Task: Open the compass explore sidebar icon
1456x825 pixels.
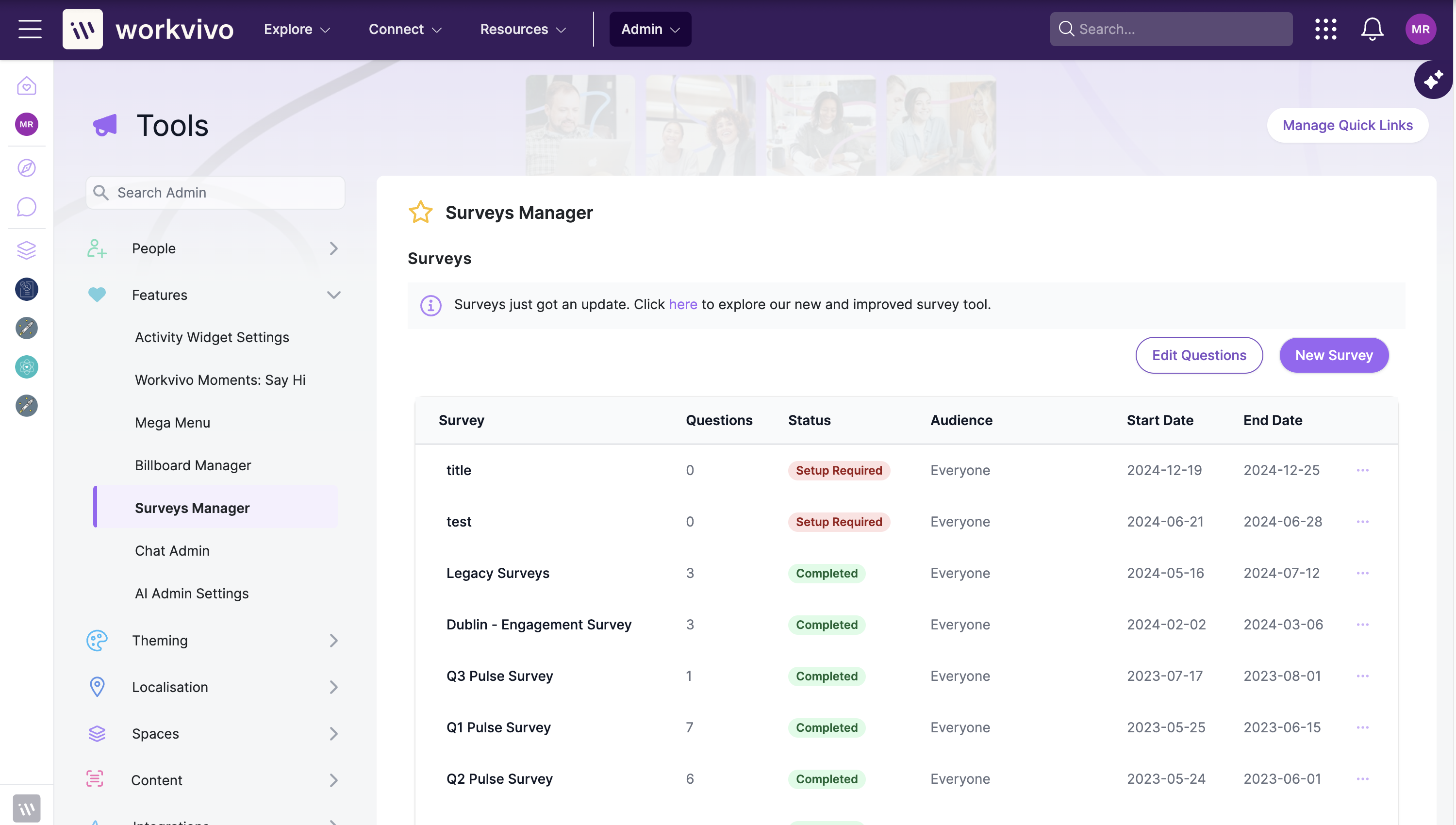Action: click(x=27, y=168)
